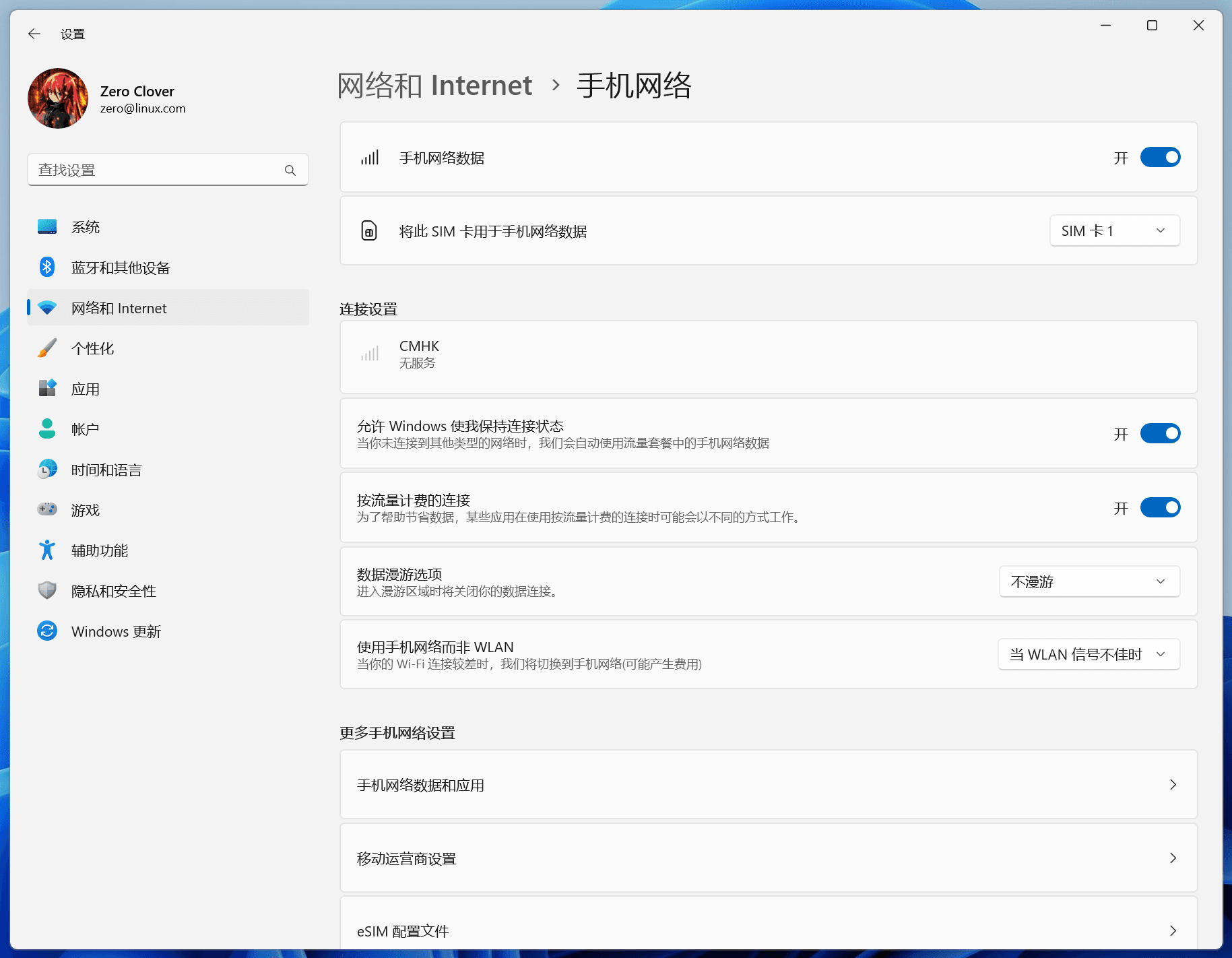Click the chevron next to eSIM 配置文件

1173,931
